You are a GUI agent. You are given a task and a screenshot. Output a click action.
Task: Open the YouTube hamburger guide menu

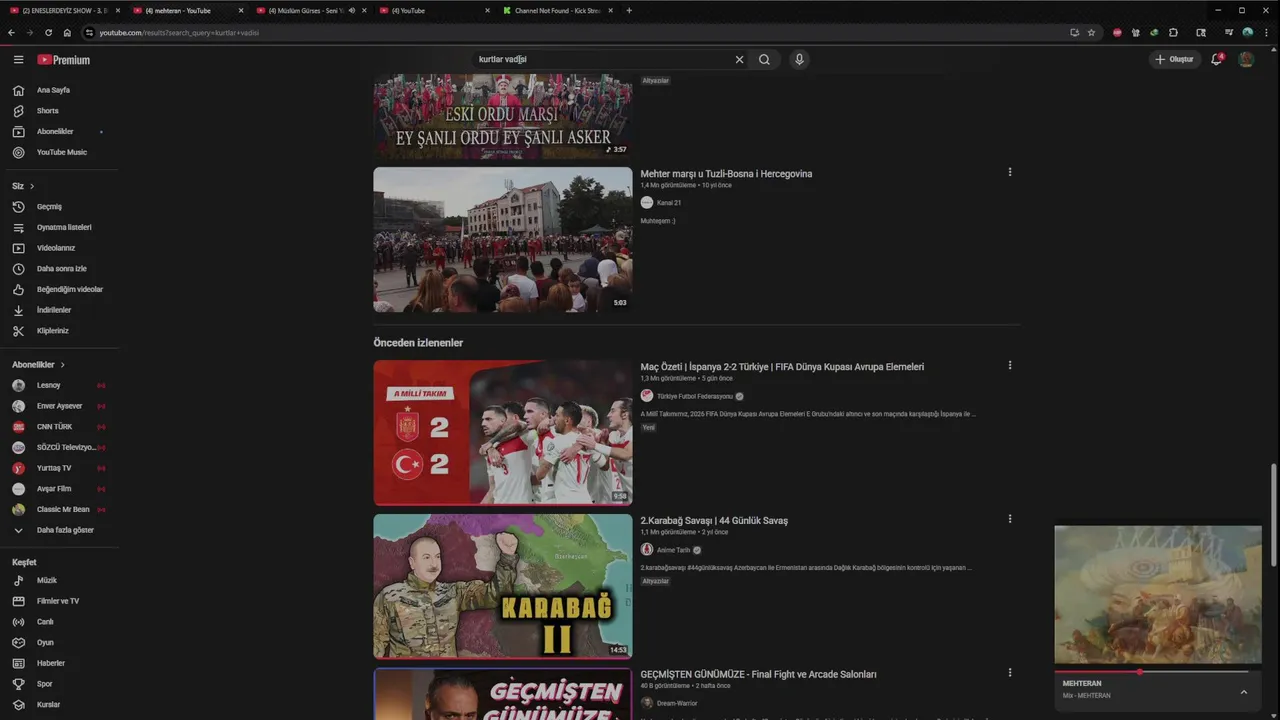click(x=18, y=60)
